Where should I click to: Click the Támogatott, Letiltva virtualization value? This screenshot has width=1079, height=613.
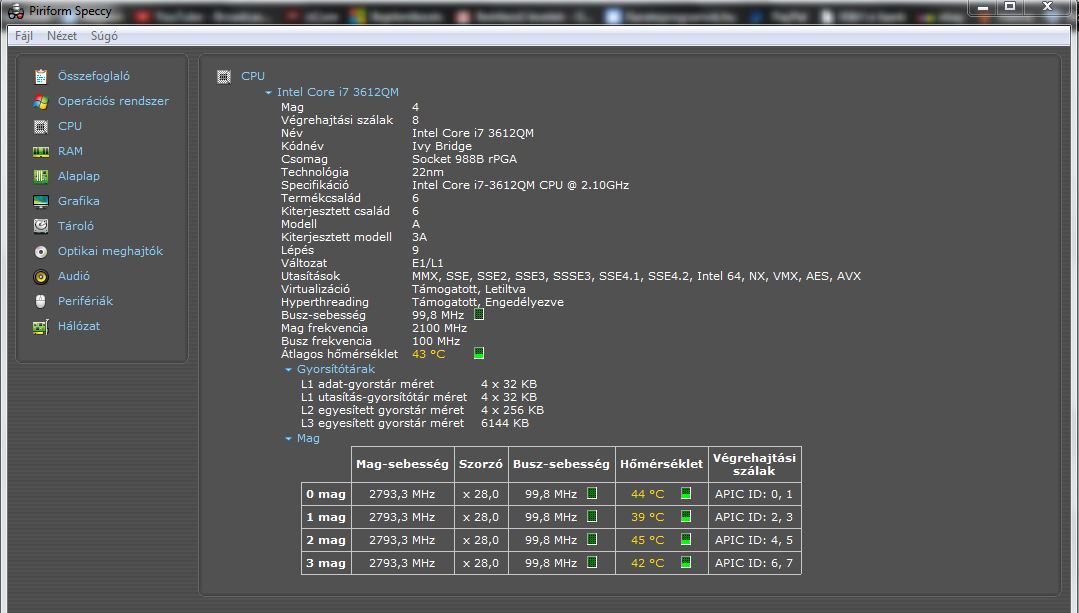pos(469,289)
